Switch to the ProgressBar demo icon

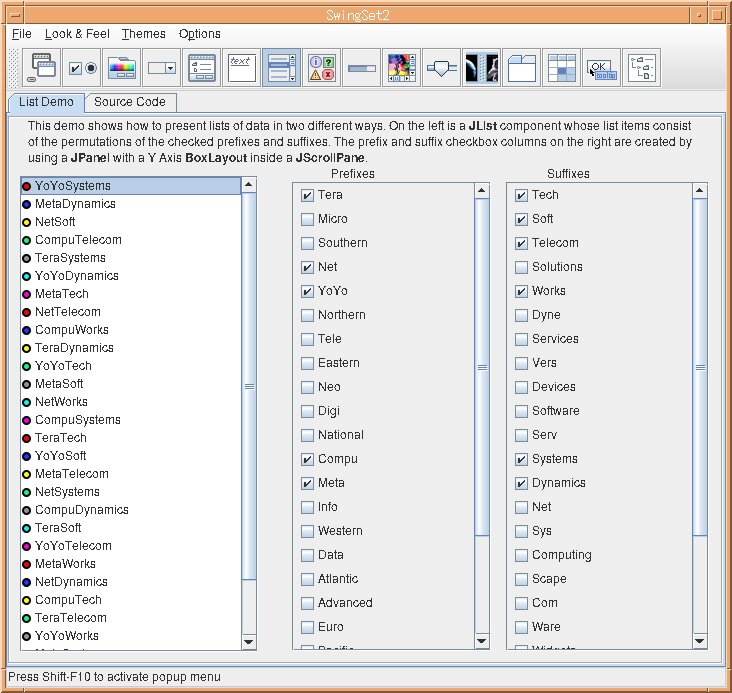pos(361,68)
